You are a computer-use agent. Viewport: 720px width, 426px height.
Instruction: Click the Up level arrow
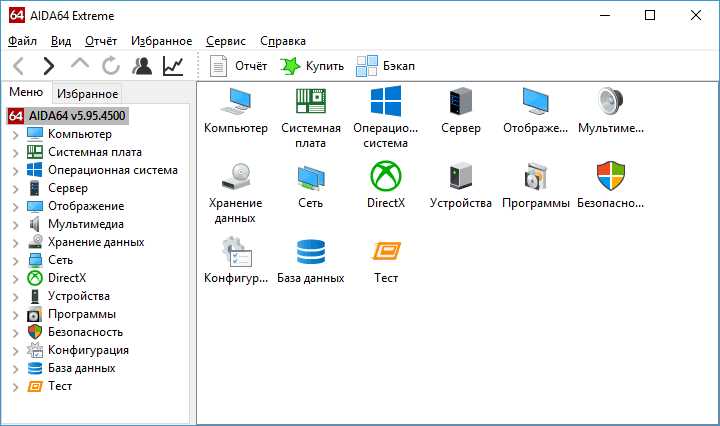tap(80, 64)
